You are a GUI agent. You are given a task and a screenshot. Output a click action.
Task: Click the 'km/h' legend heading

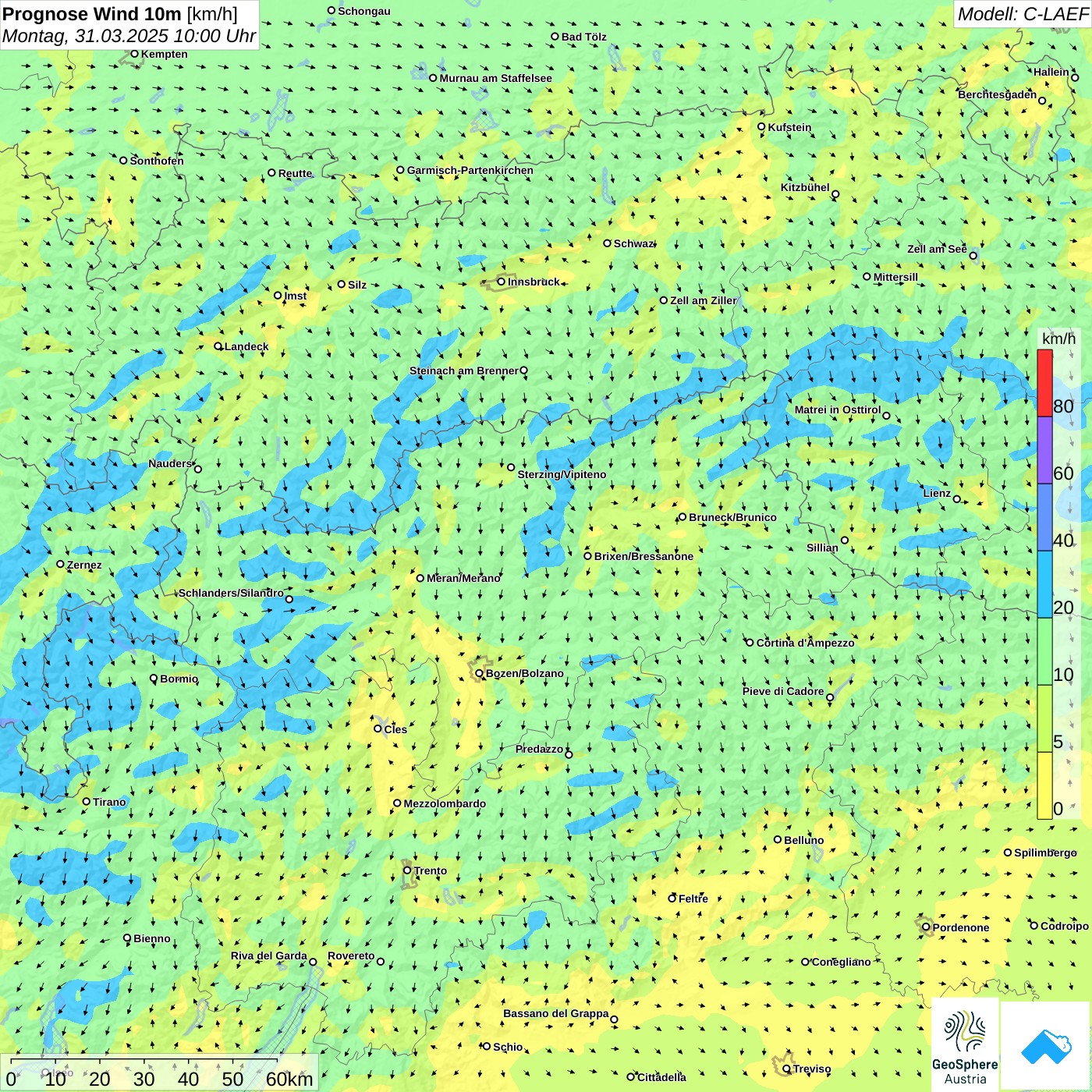pyautogui.click(x=1058, y=339)
